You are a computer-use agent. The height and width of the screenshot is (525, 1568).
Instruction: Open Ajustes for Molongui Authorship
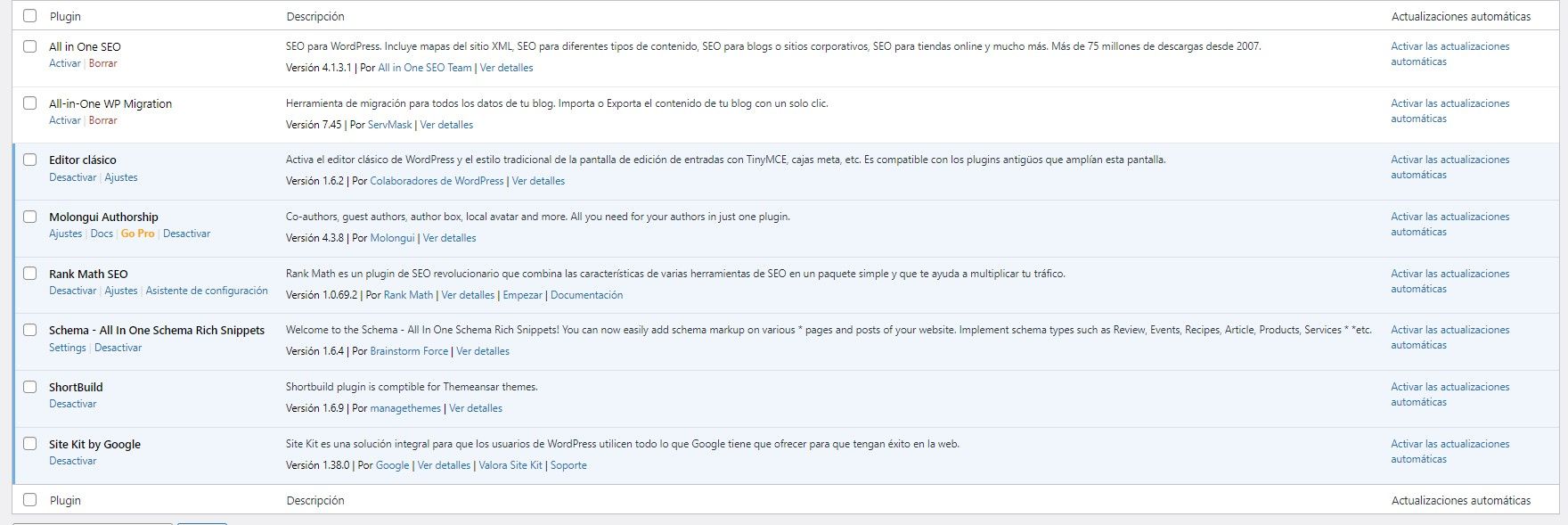pos(66,234)
